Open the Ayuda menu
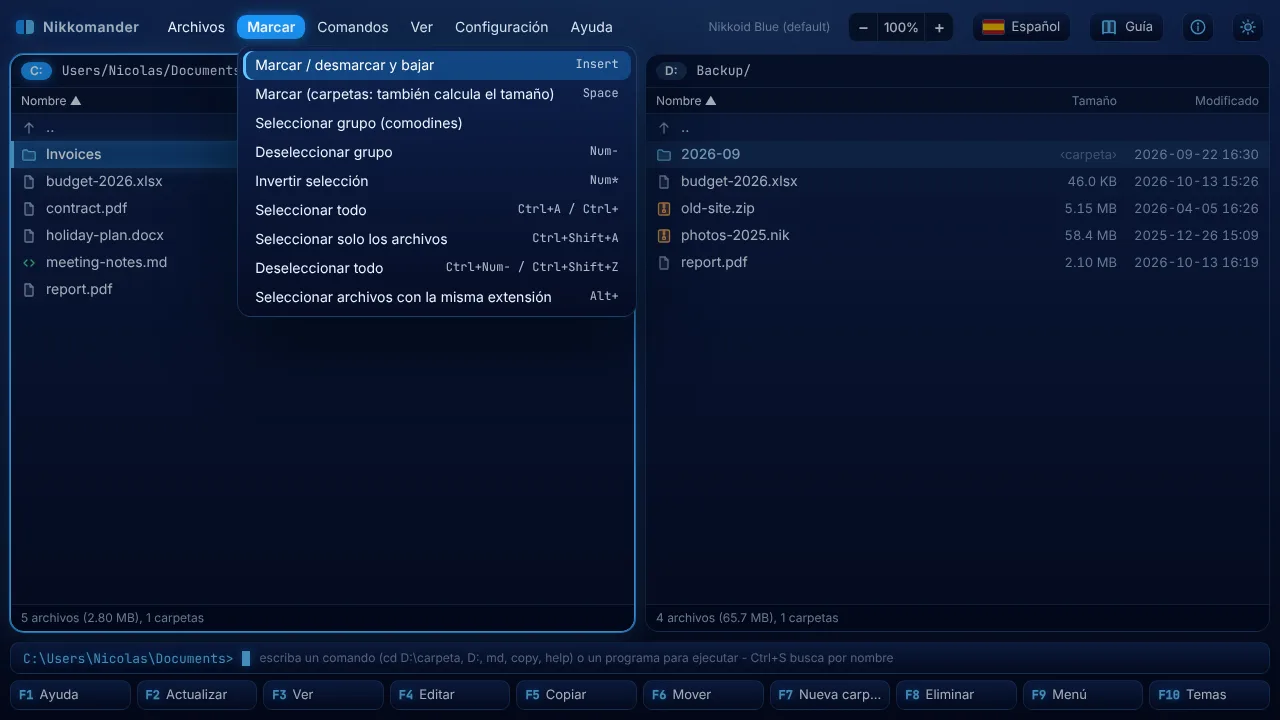Screen dimensions: 1280x720 [591, 27]
